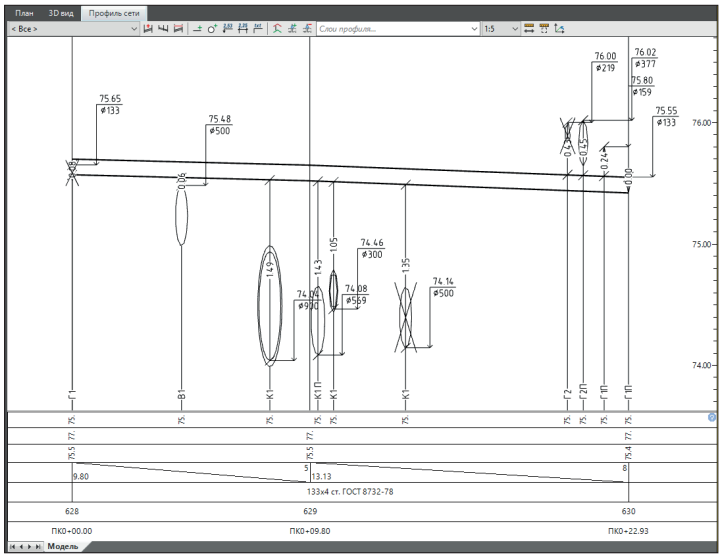Click icon immediately right of scale dropdown
The width and height of the screenshot is (720, 554).
529,30
